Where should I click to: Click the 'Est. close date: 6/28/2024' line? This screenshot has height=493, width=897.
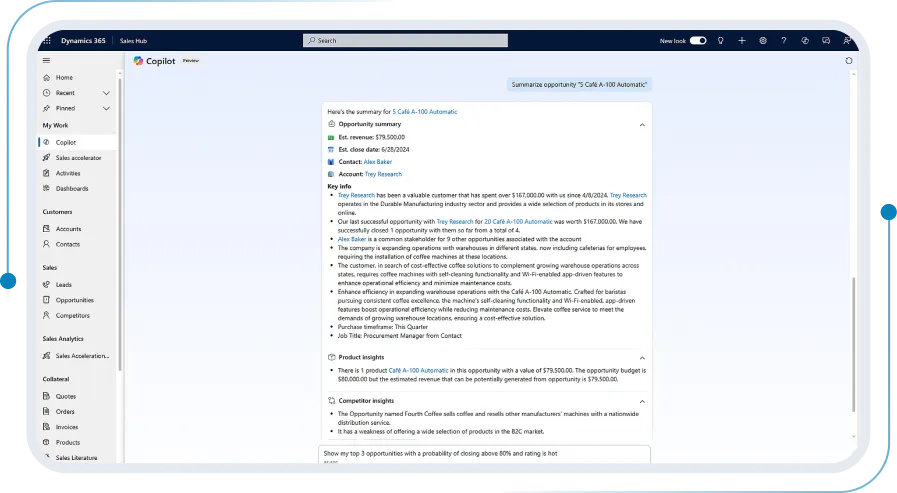pos(374,150)
